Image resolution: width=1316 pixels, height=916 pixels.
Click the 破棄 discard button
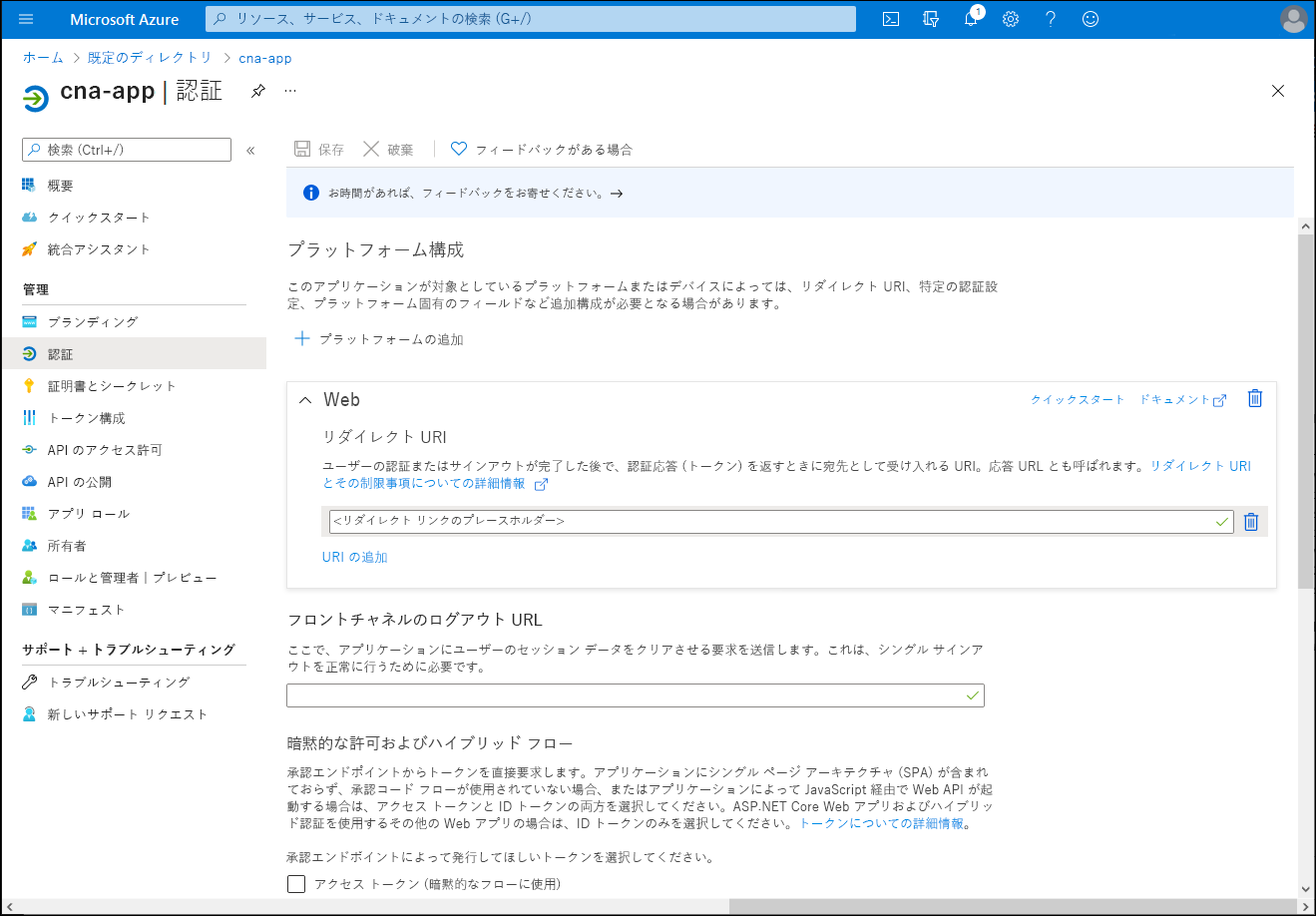[388, 150]
